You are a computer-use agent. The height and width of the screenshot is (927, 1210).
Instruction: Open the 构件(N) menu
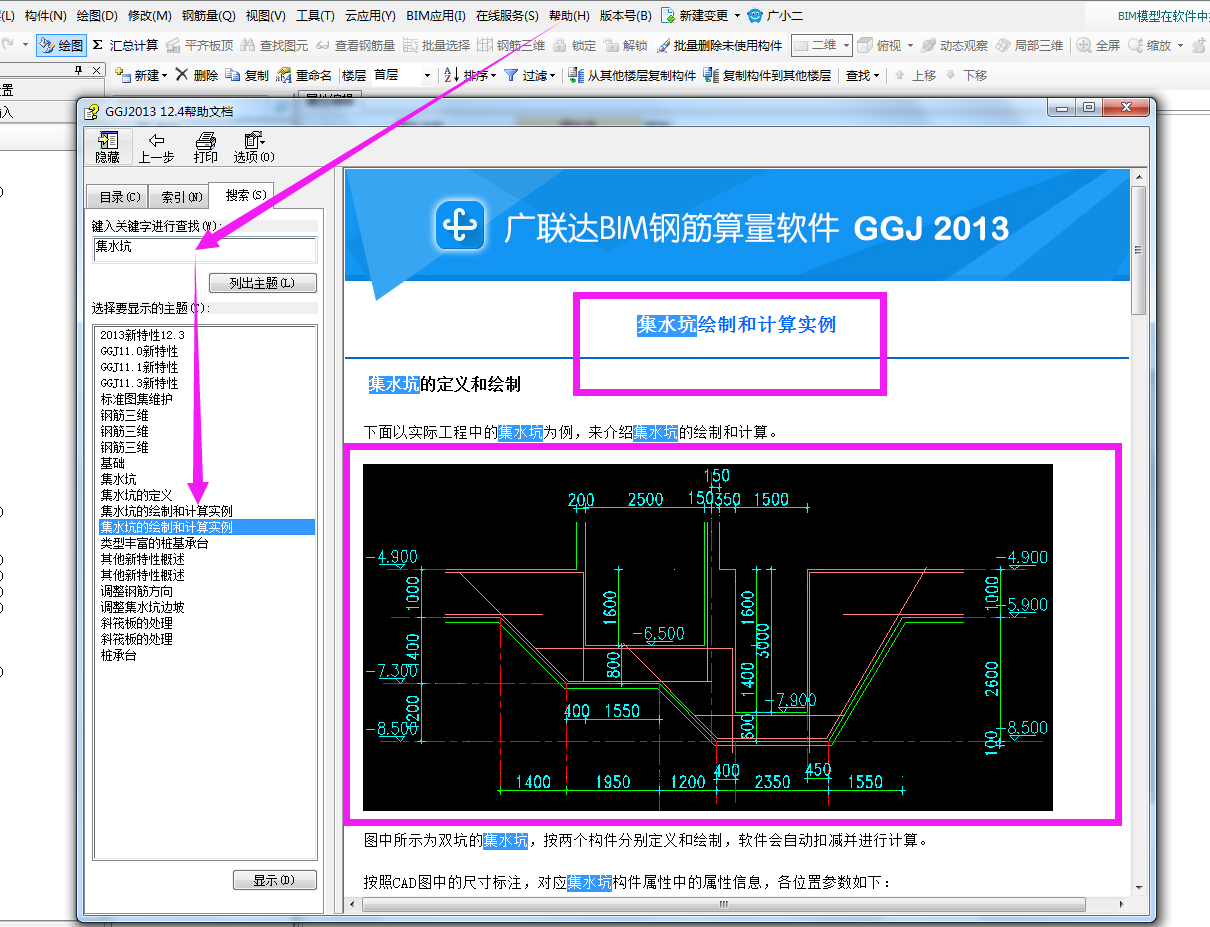coord(46,16)
